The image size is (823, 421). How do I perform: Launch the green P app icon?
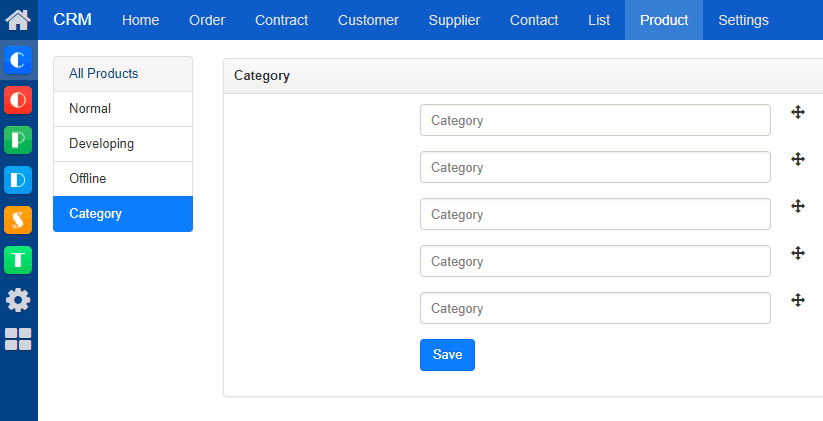pyautogui.click(x=18, y=140)
